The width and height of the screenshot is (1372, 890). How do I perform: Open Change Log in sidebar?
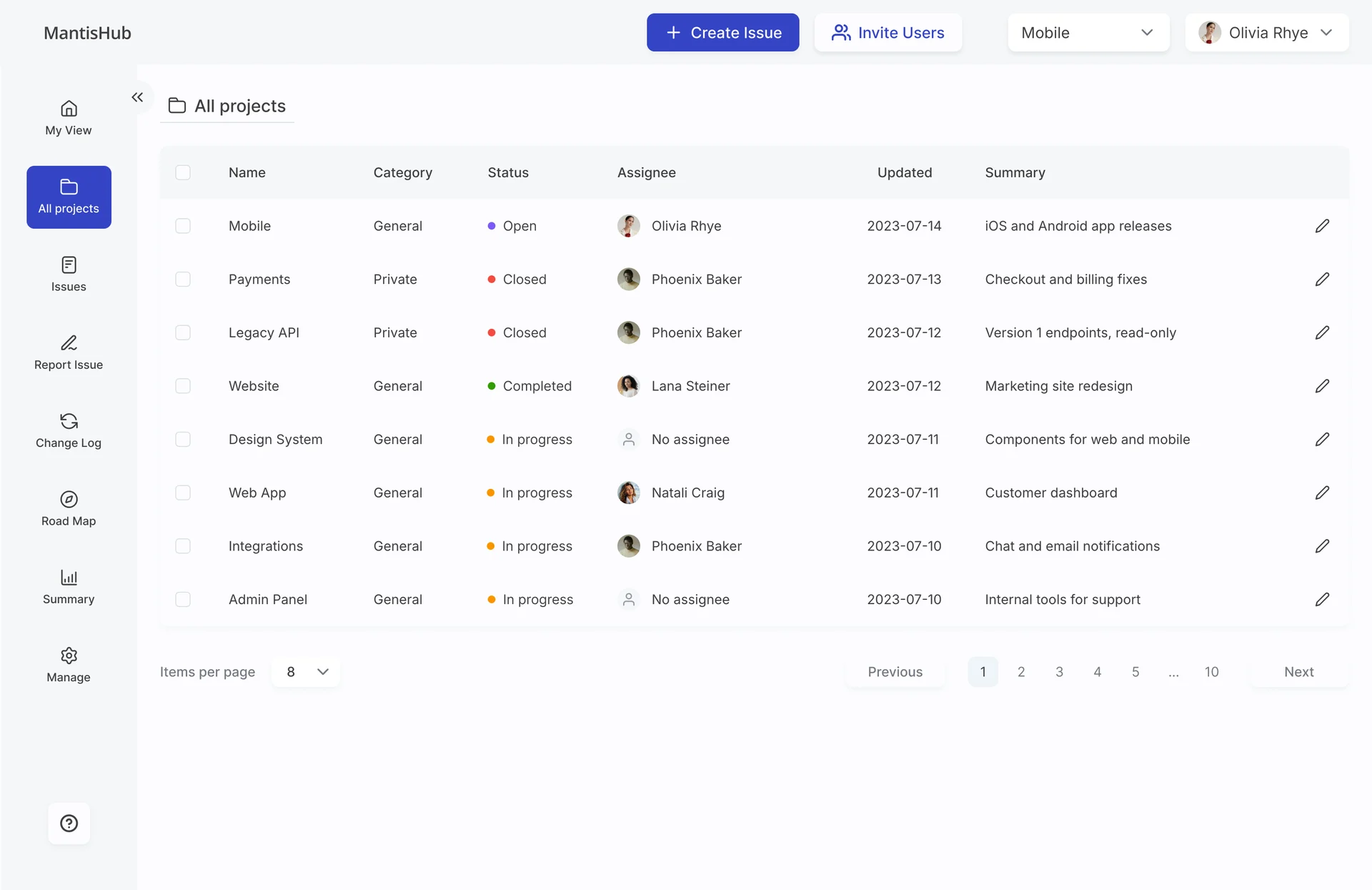click(69, 431)
